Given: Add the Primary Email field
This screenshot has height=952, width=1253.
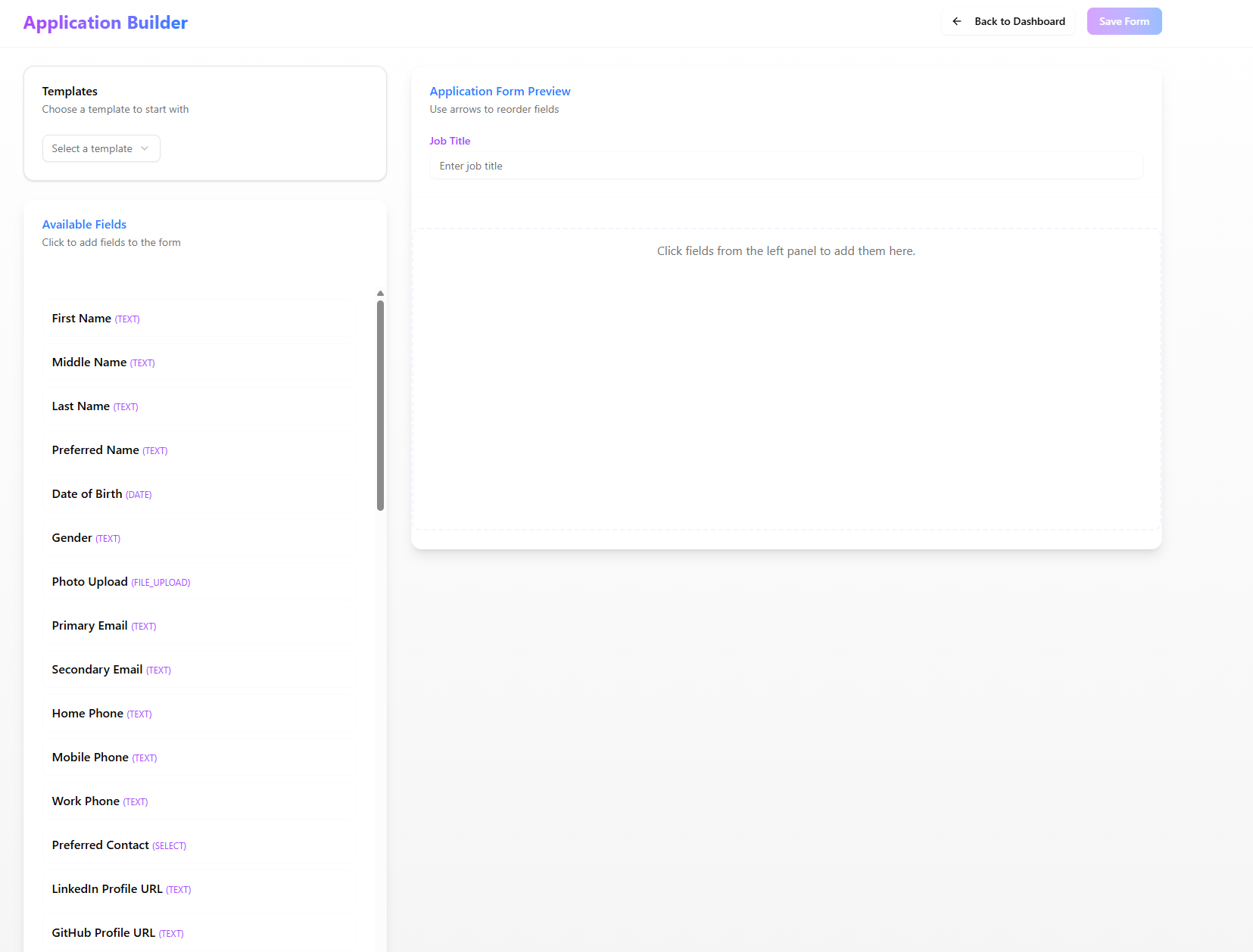Looking at the screenshot, I should point(200,626).
